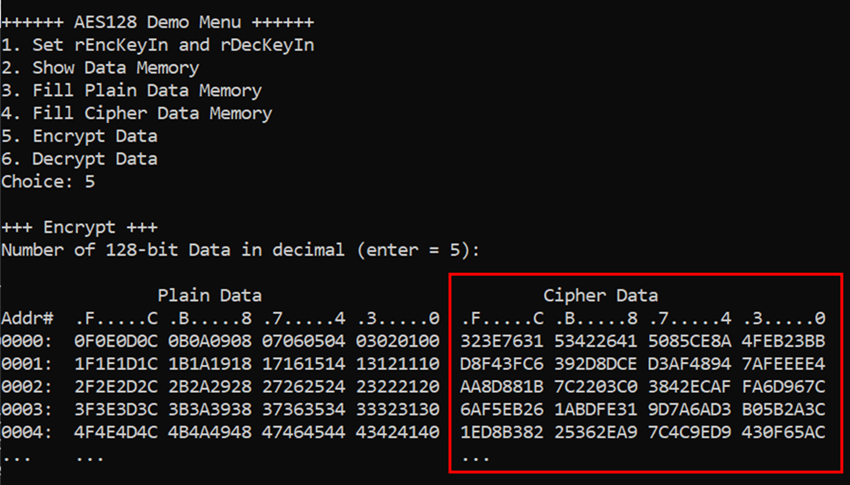Click menu option 1 Set rEncKeyIn and rDecKeyIn
This screenshot has width=850, height=485.
click(x=158, y=45)
